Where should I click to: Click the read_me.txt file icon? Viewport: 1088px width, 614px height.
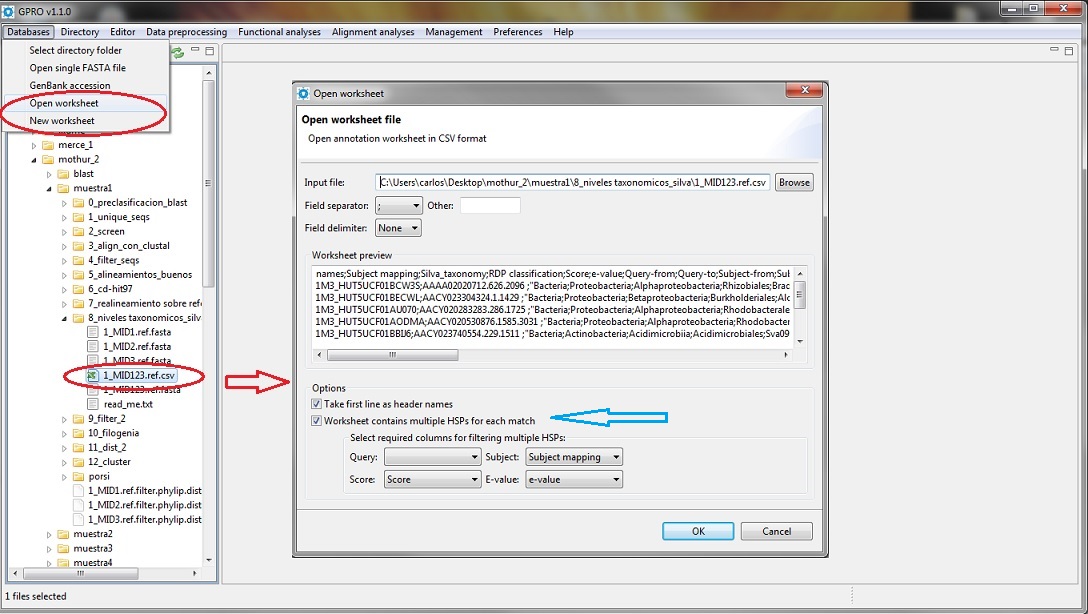click(93, 404)
